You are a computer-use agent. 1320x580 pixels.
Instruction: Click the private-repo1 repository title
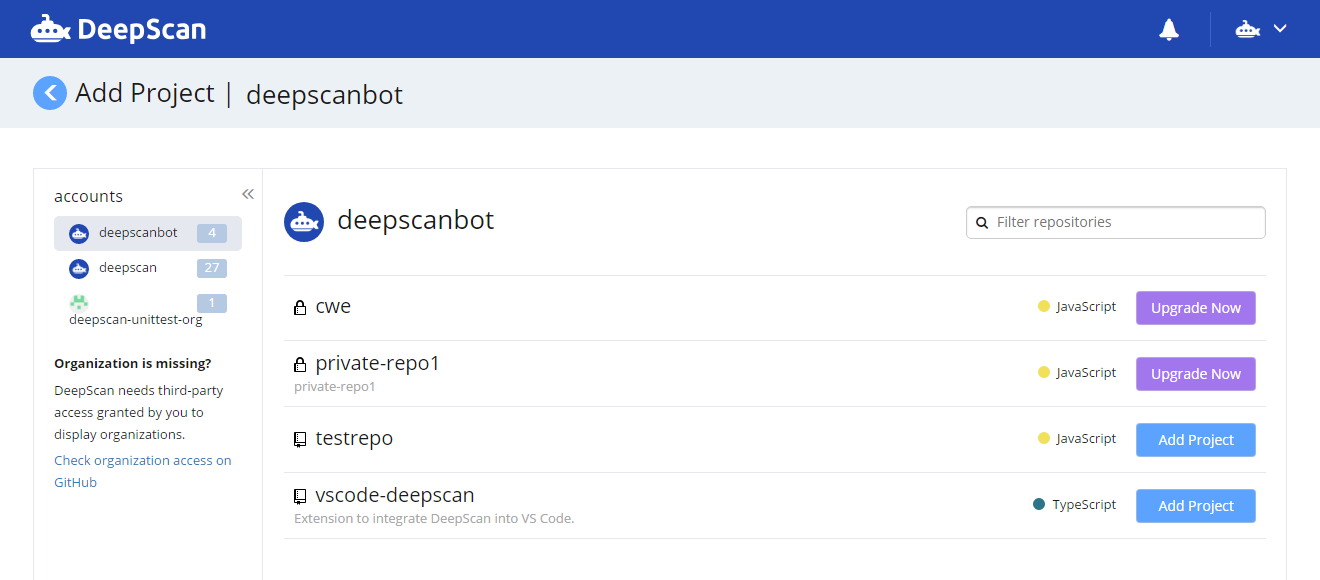click(377, 363)
